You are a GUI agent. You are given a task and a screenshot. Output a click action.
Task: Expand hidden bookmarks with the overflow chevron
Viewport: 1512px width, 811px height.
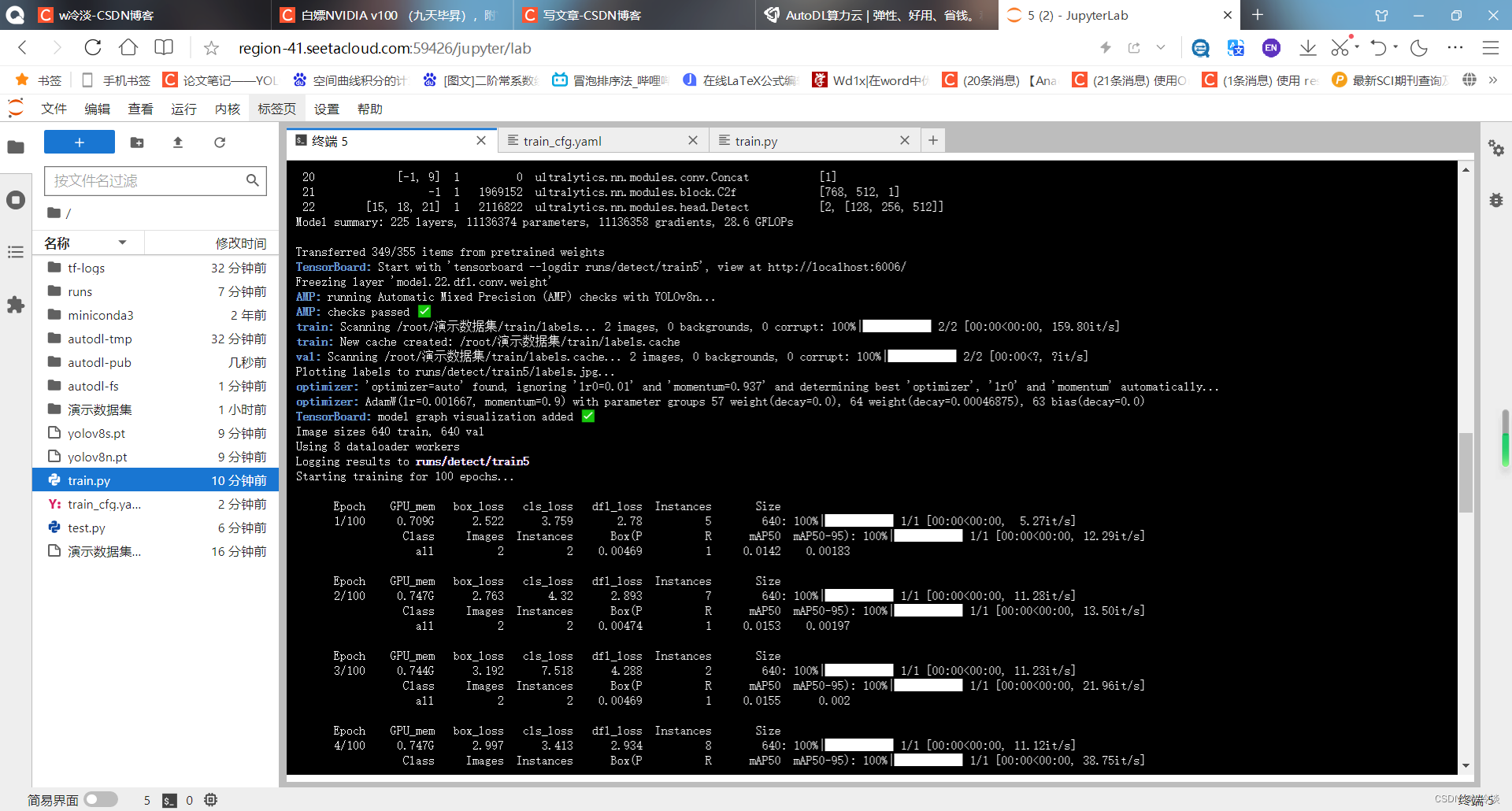tap(1494, 80)
